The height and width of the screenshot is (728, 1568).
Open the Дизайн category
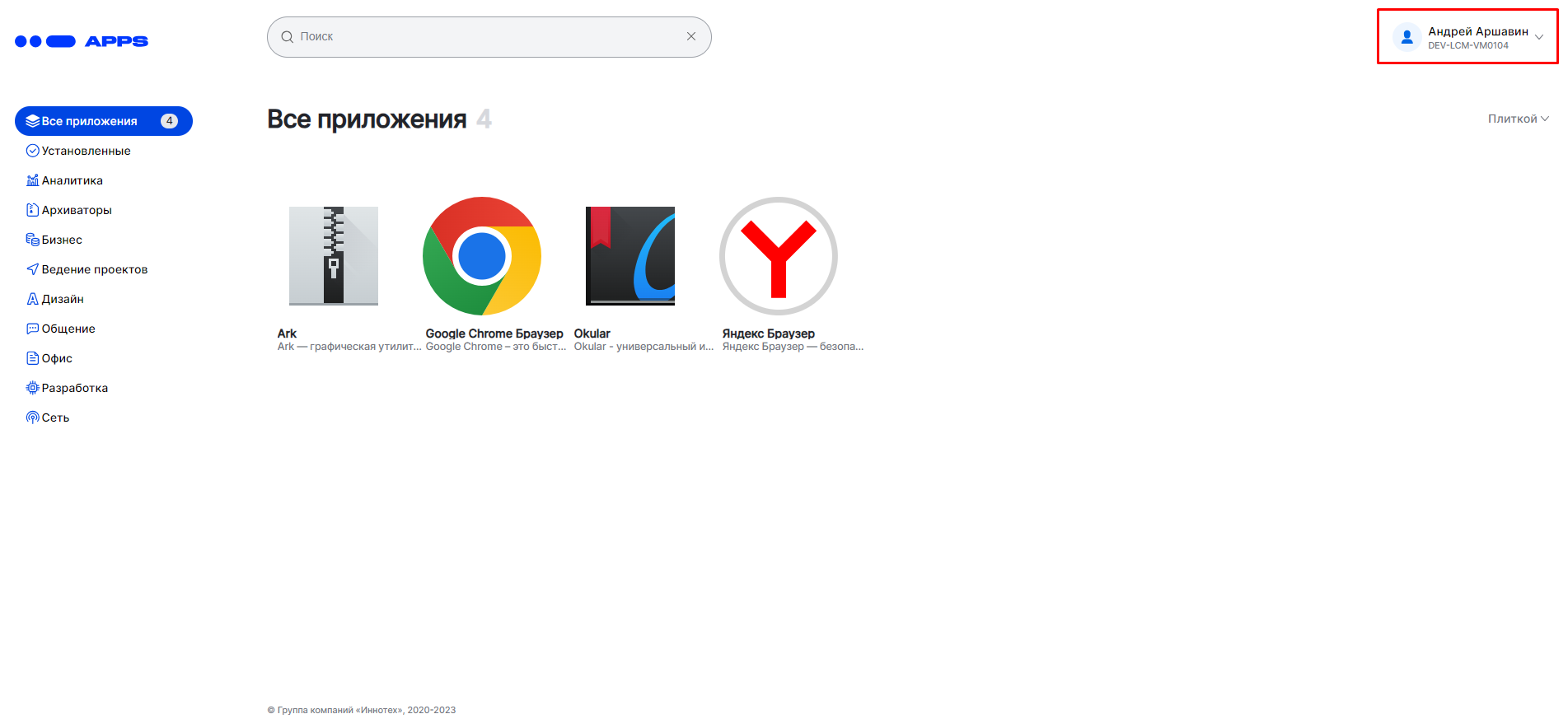click(63, 299)
